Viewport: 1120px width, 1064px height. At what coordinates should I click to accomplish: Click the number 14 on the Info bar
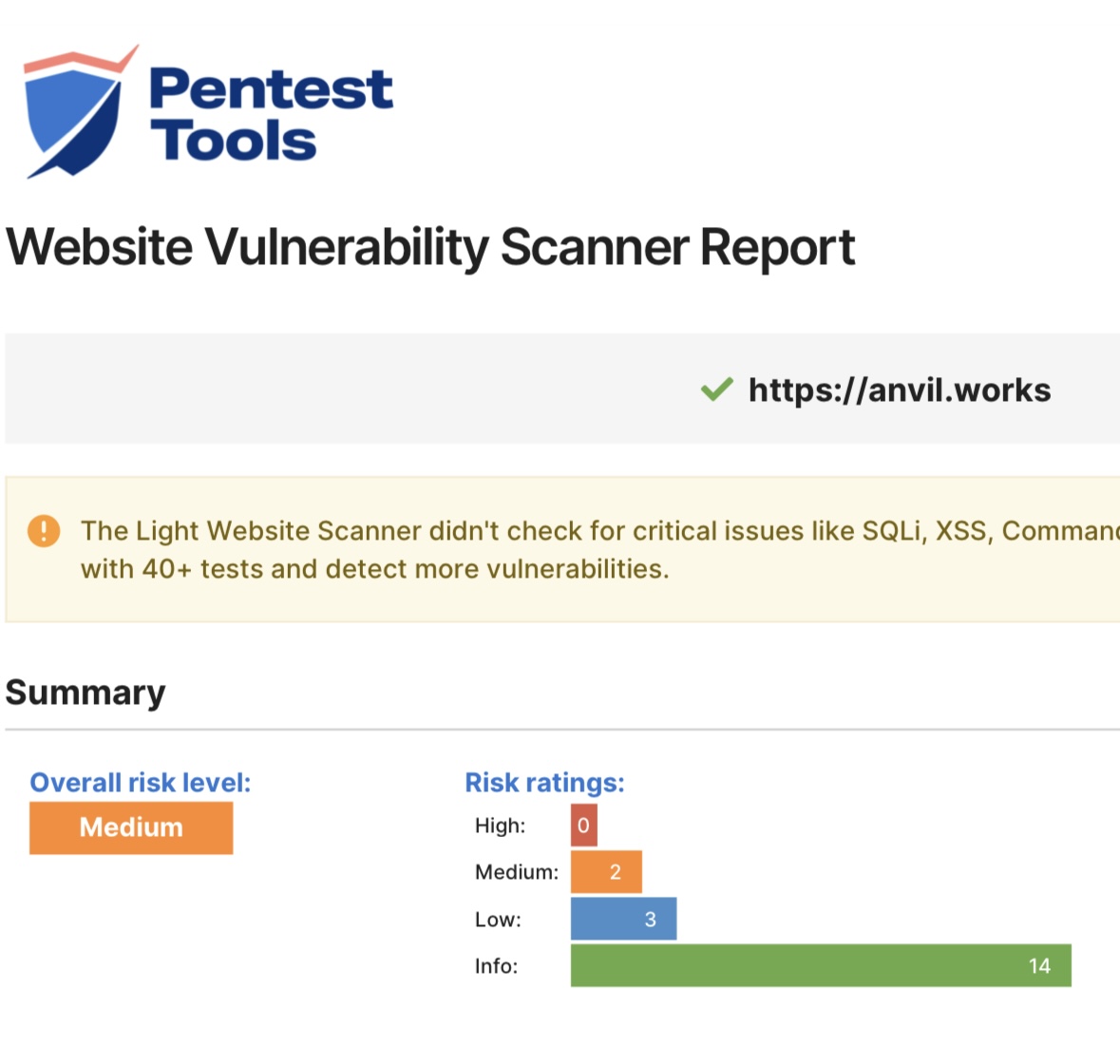[x=1039, y=966]
